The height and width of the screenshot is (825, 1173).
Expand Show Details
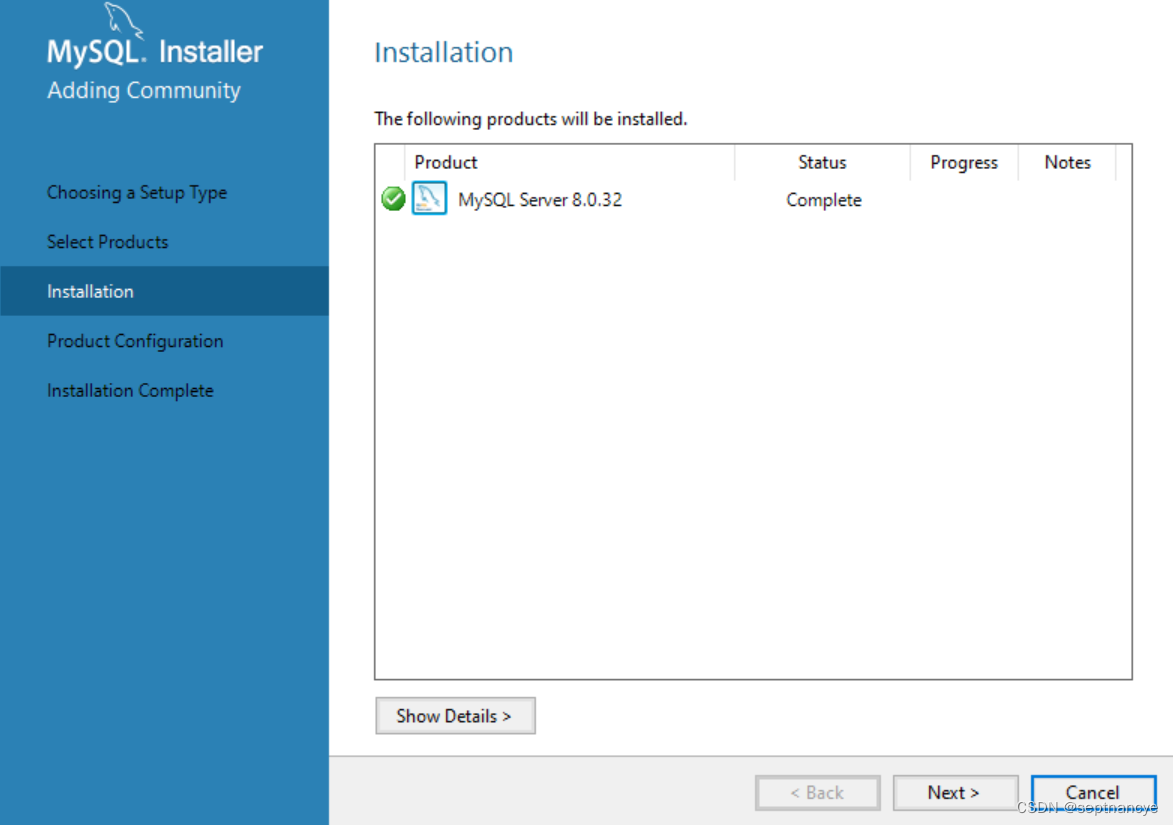tap(455, 716)
